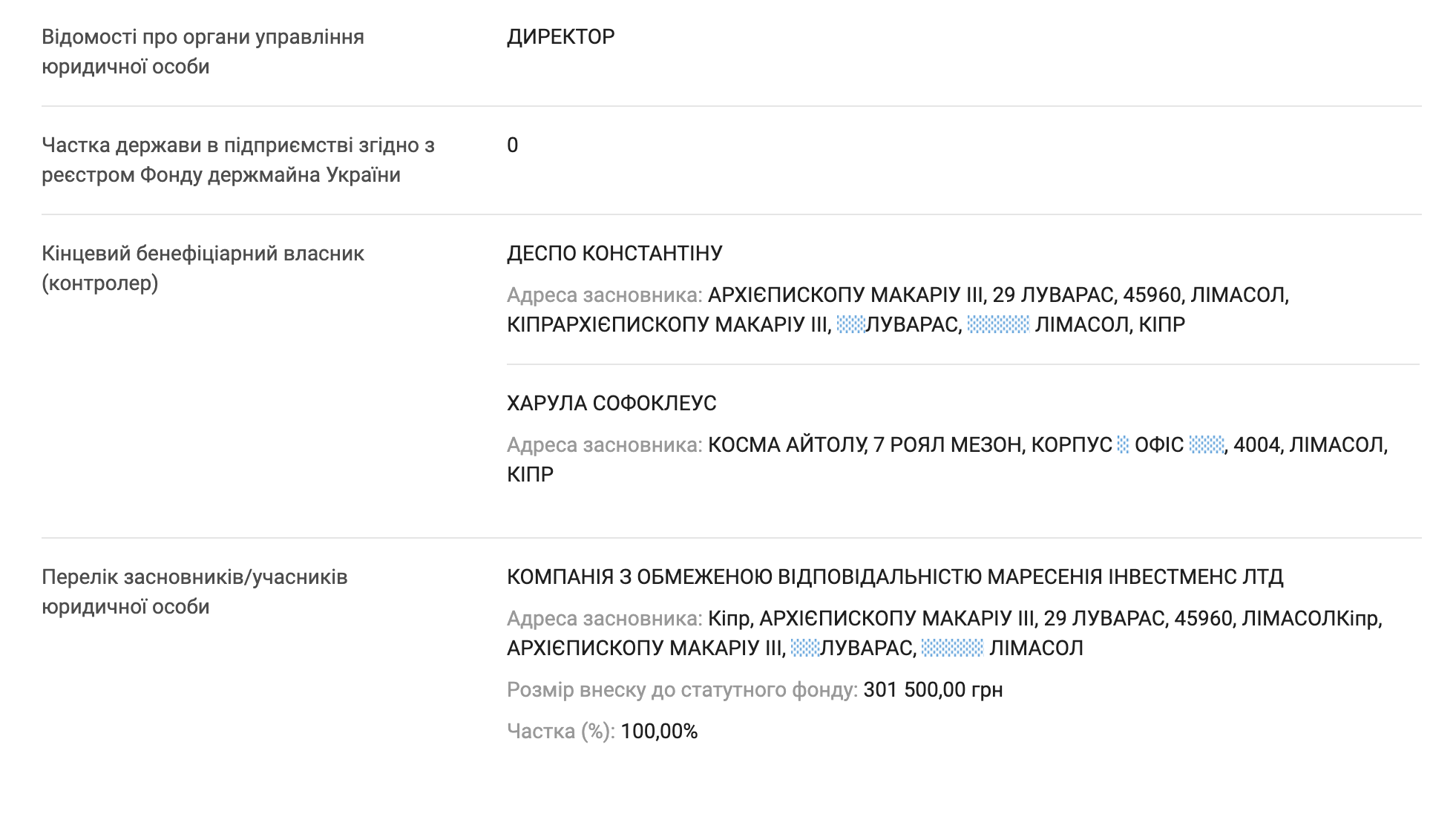The width and height of the screenshot is (1456, 831).
Task: Click the masked number before ЛУВАРАС in Деспо's address
Action: pyautogui.click(x=850, y=325)
